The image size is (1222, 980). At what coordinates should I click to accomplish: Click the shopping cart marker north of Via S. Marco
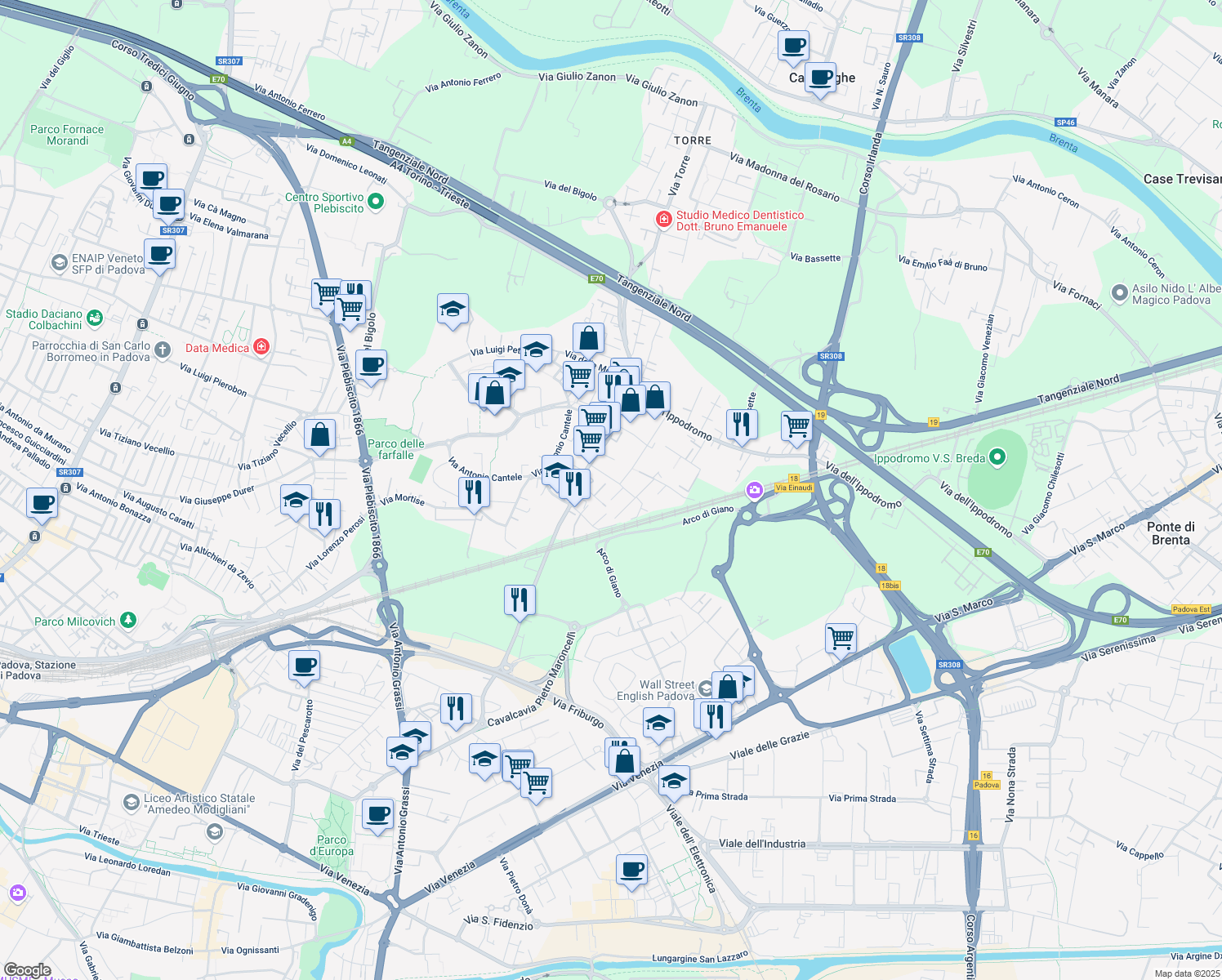(841, 638)
